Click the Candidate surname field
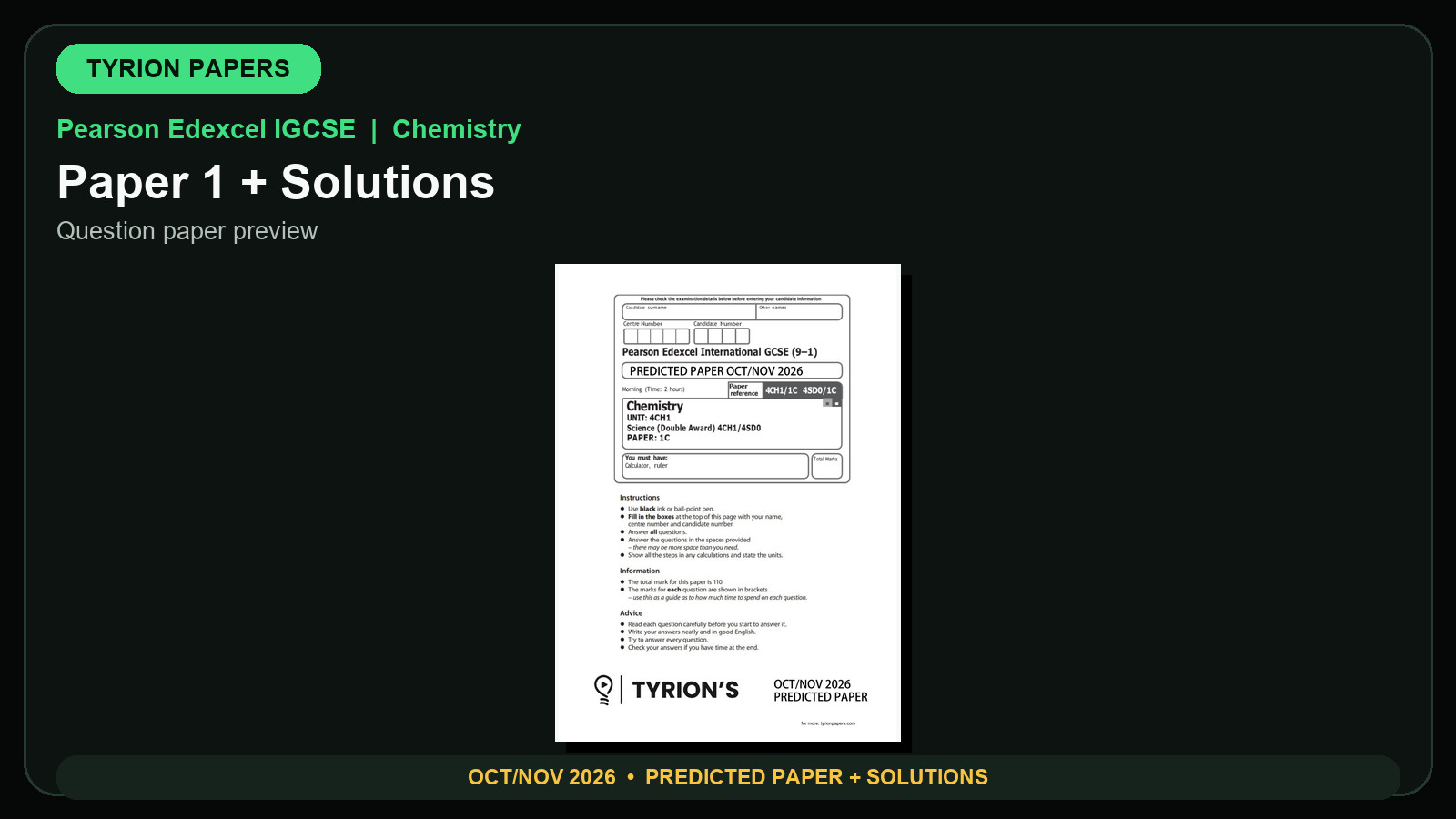This screenshot has height=819, width=1456. click(689, 312)
